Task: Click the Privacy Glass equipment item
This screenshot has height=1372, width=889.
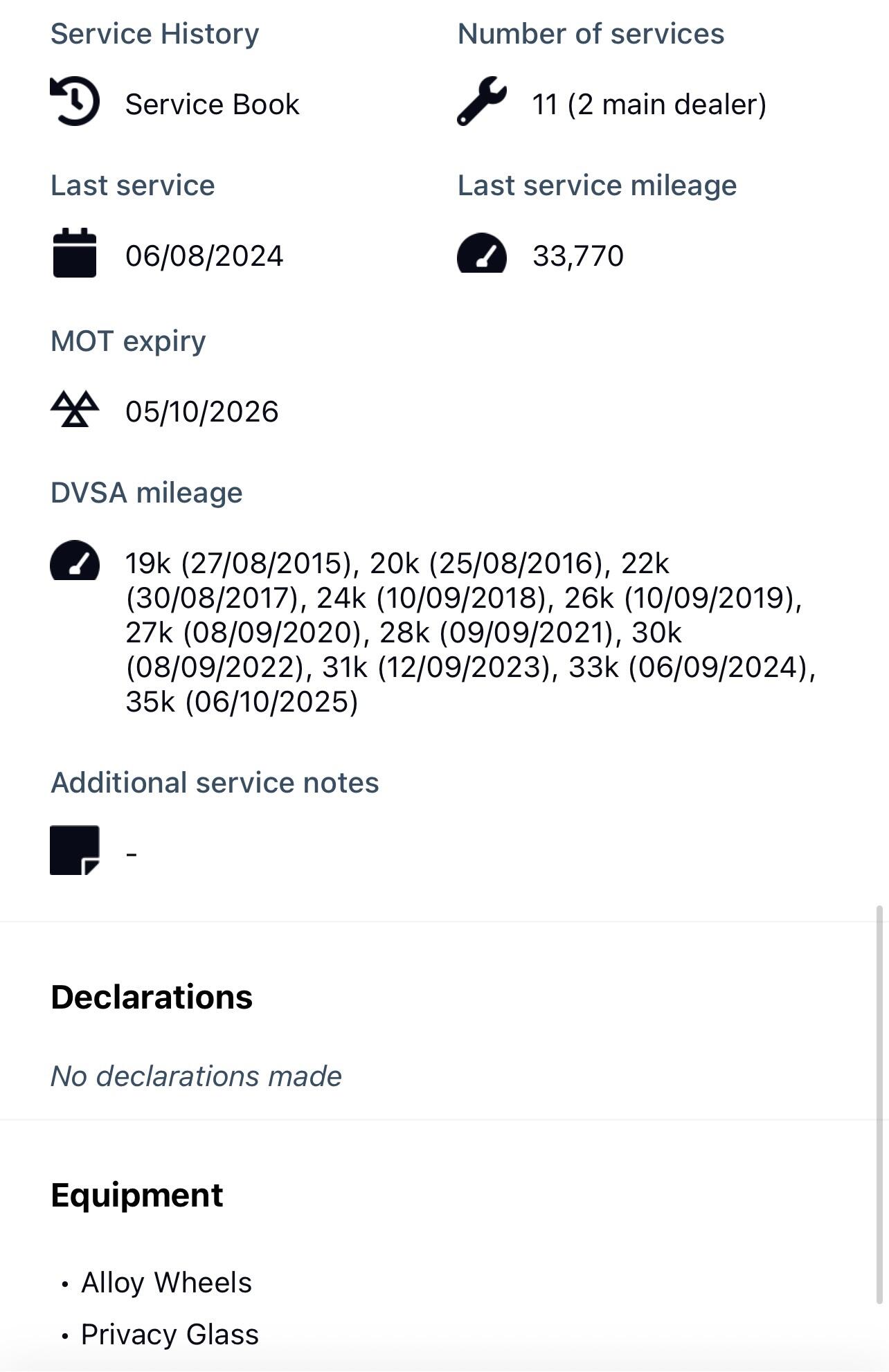Action: (x=170, y=1335)
